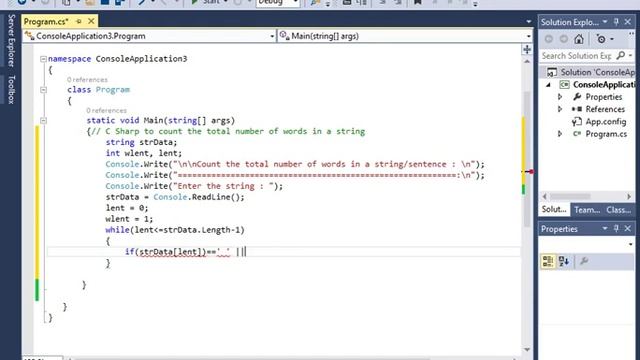The width and height of the screenshot is (640, 360).
Task: Collapse the static void Main method block
Action: tap(43, 121)
